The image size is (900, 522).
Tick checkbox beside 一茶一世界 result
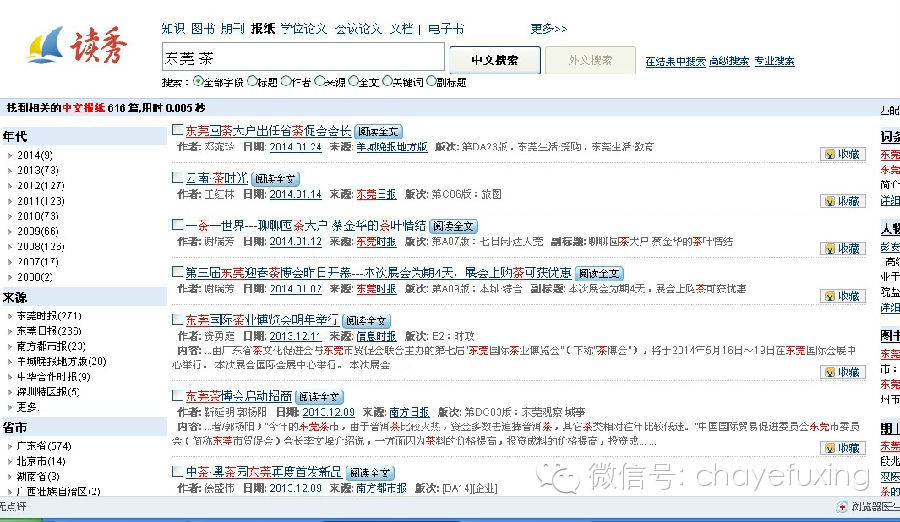point(177,225)
